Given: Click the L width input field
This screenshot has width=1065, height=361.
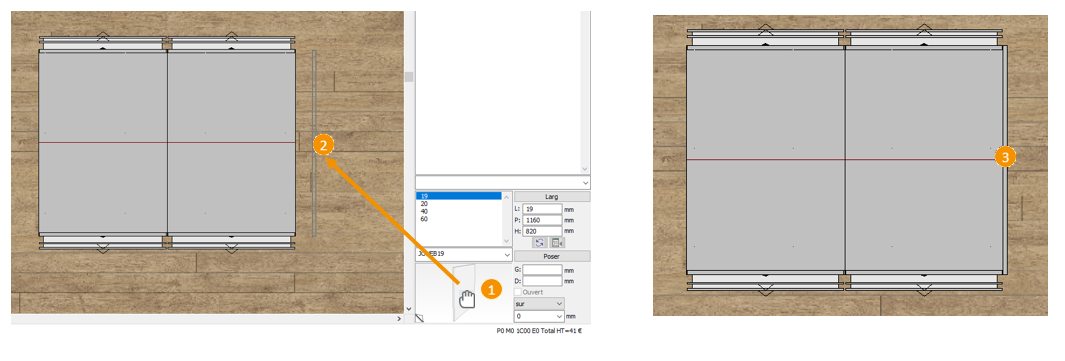Looking at the screenshot, I should click(x=542, y=209).
